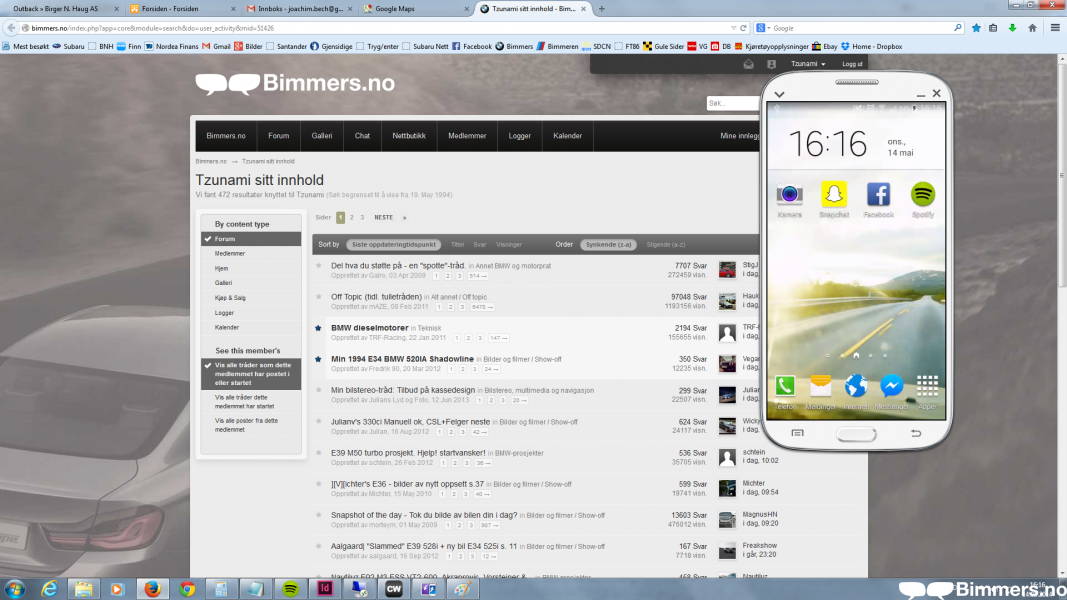Tap the phone's menu key
Viewport: 1067px width, 600px height.
click(798, 433)
